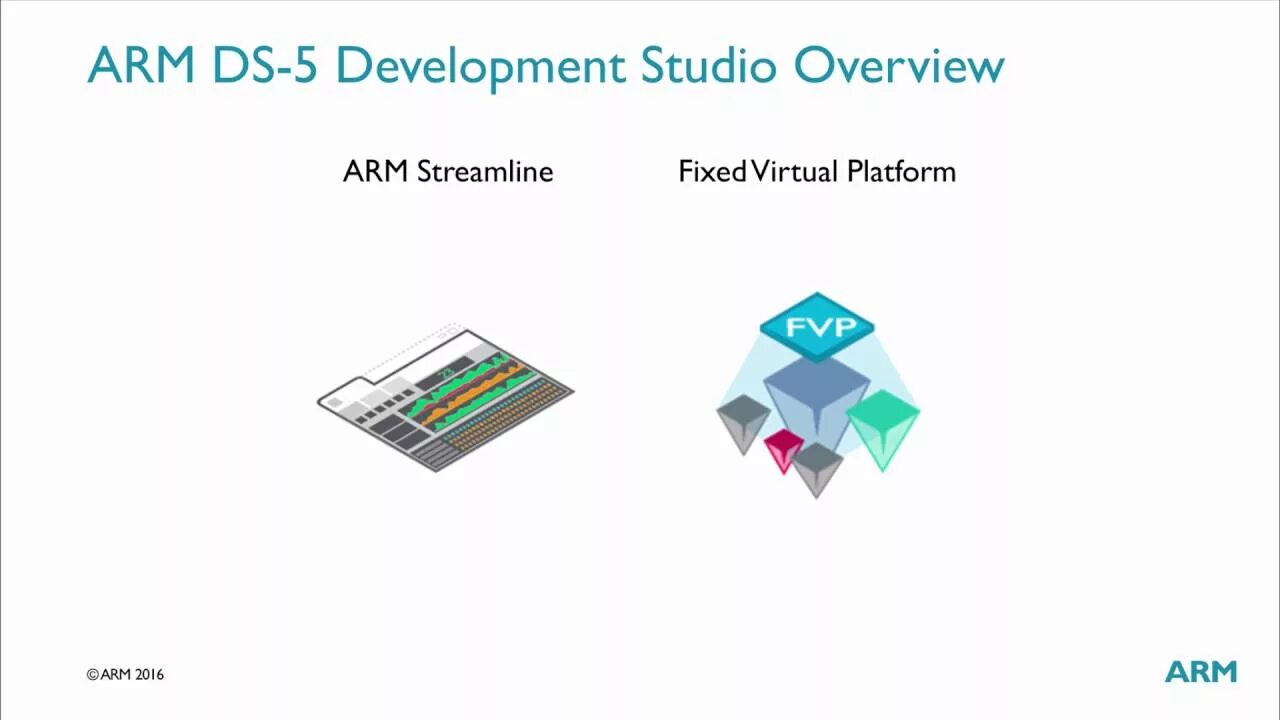The image size is (1280, 720).
Task: Click the '©ARM 2016' copyright text
Action: click(125, 675)
